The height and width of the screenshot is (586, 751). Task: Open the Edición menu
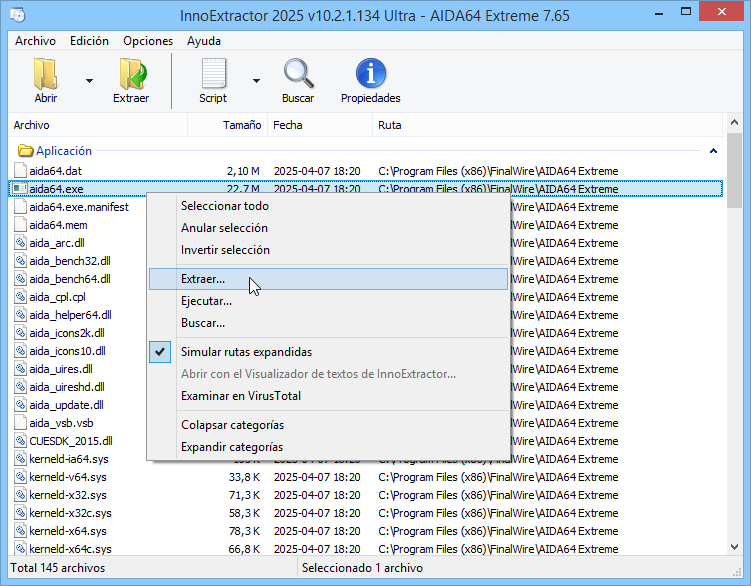[x=90, y=41]
